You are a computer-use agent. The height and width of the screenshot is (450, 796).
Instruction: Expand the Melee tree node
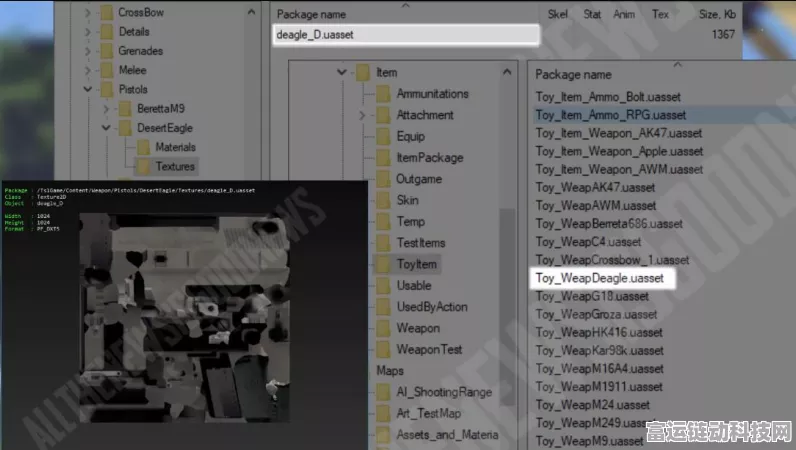(x=87, y=70)
